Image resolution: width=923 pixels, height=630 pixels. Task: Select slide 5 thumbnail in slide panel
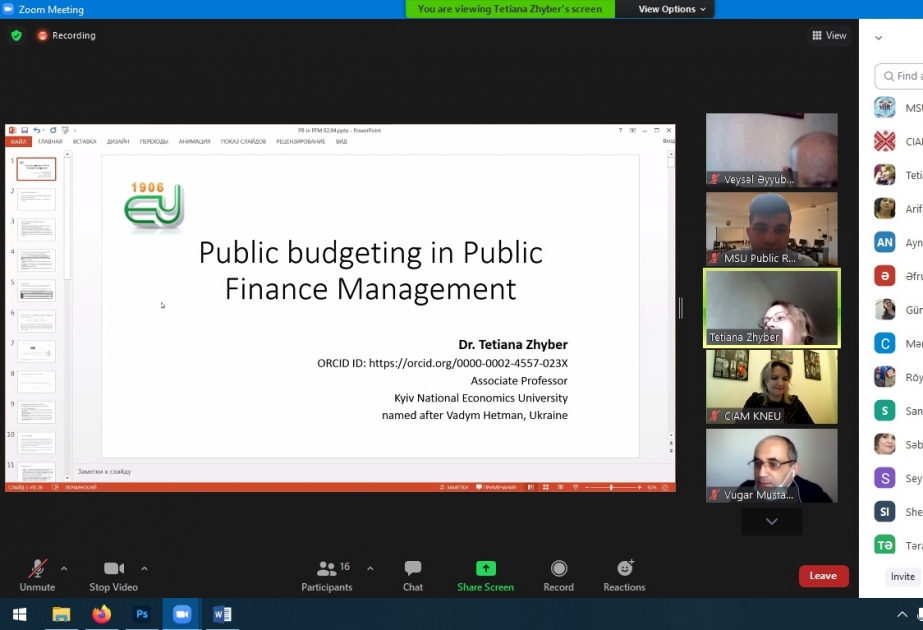tap(36, 291)
